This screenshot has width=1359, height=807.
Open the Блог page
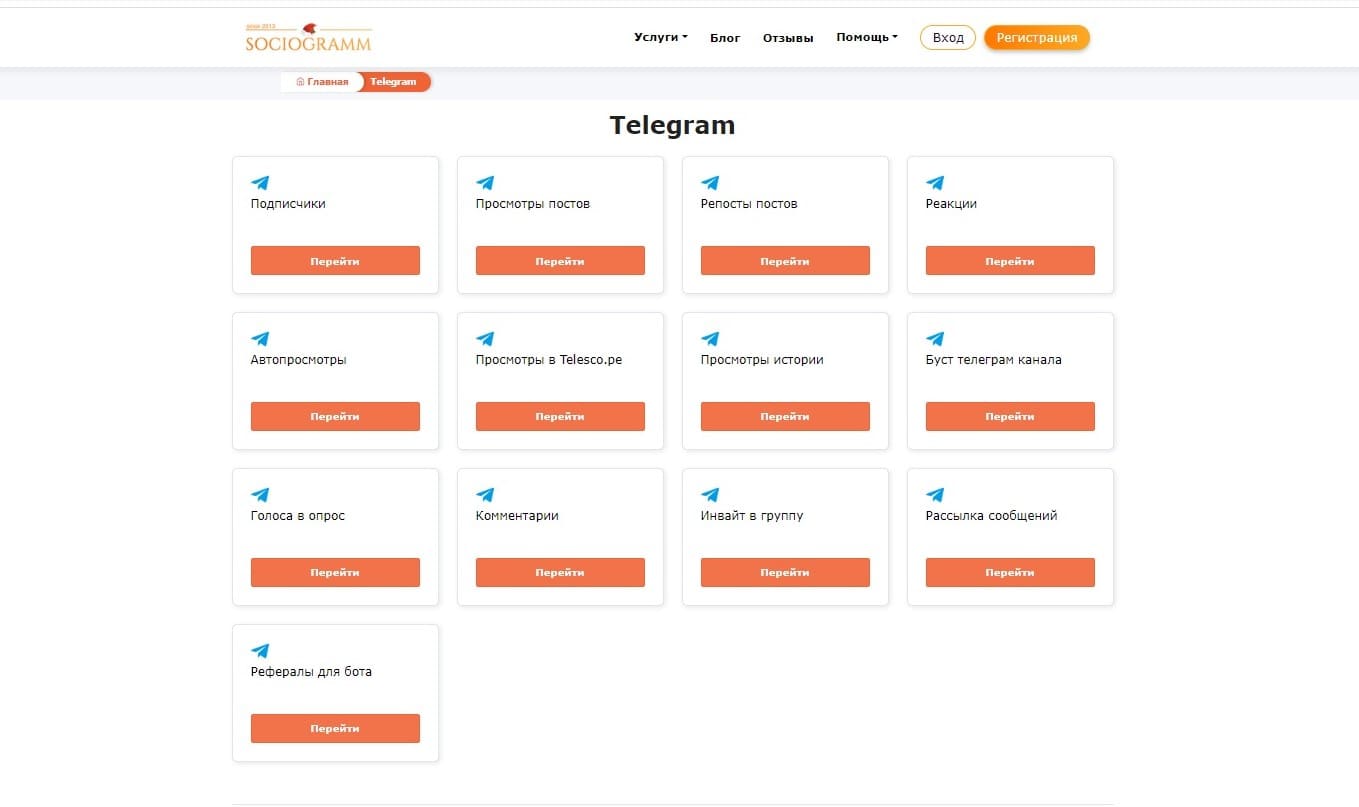pyautogui.click(x=725, y=38)
